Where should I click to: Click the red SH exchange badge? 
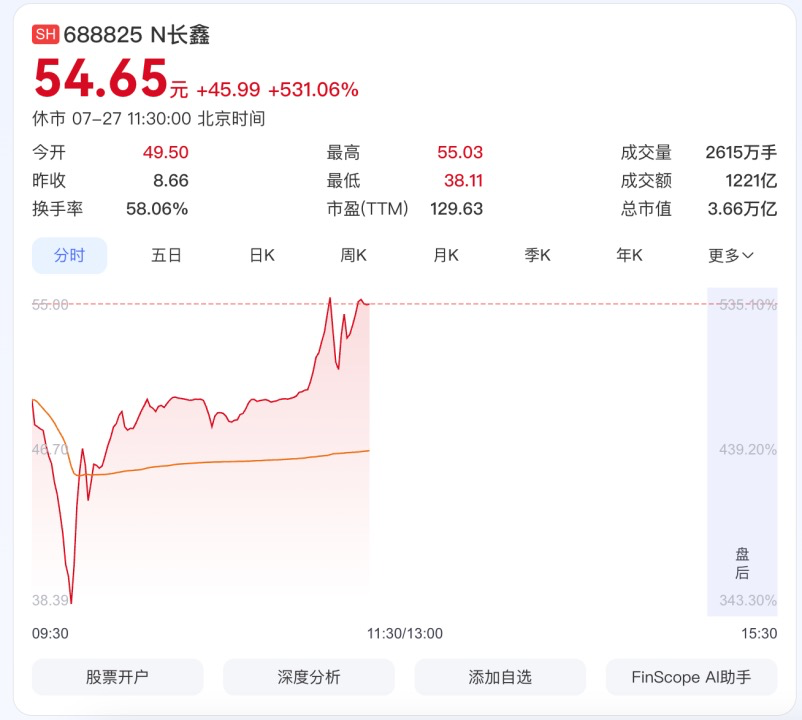46,35
